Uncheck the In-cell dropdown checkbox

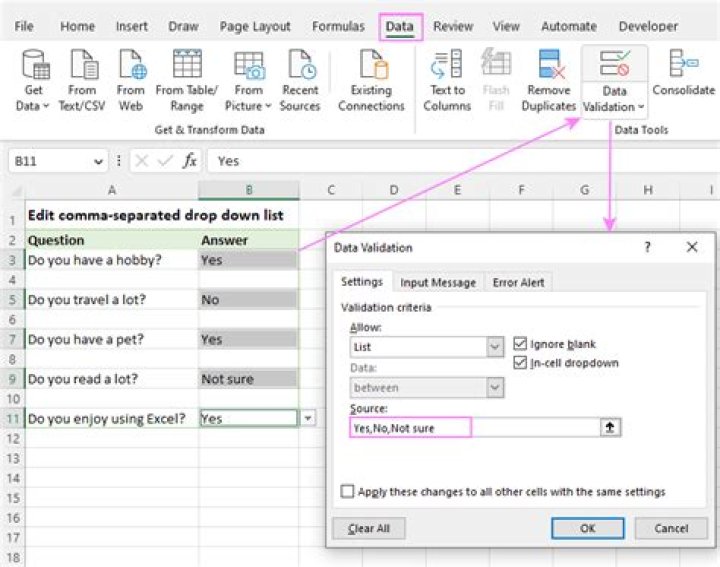tap(520, 363)
